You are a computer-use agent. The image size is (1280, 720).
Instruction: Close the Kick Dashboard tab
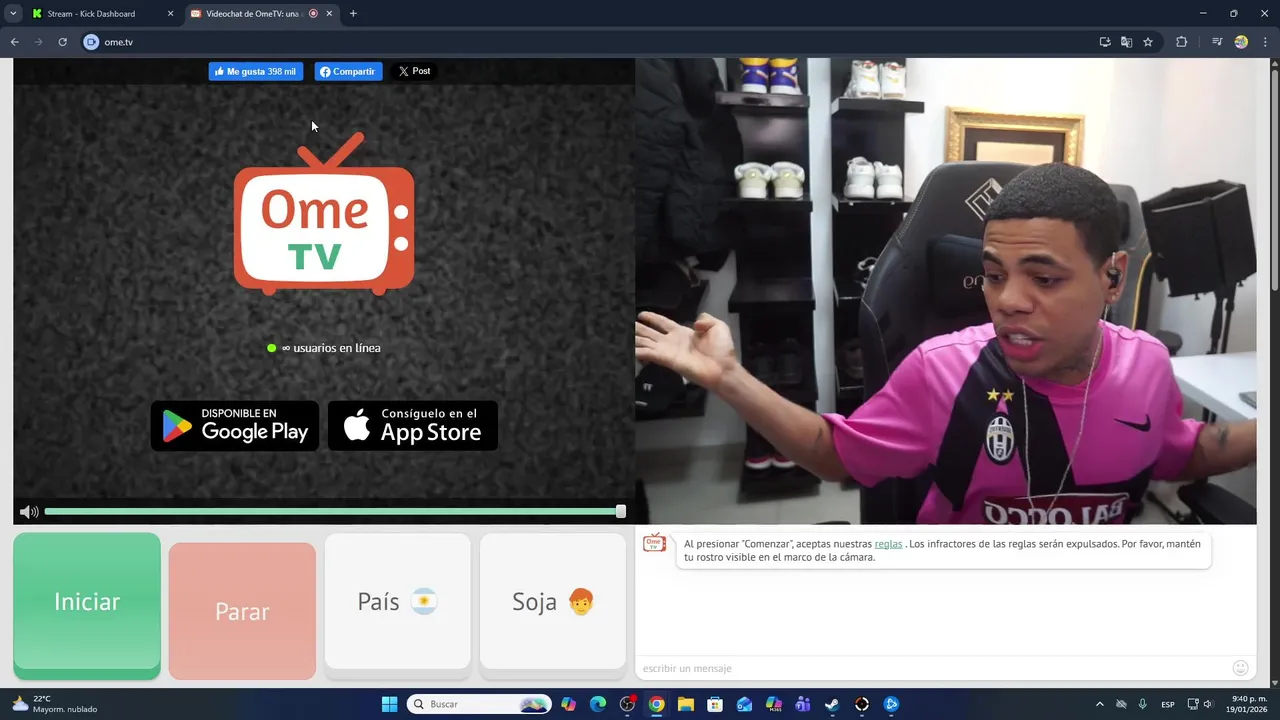pos(170,14)
